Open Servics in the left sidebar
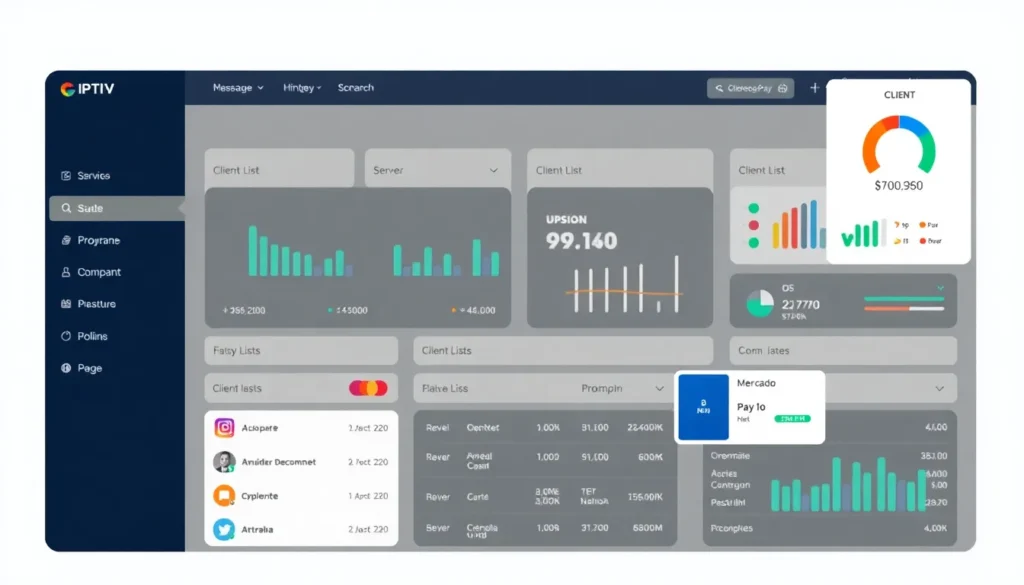 tap(93, 176)
